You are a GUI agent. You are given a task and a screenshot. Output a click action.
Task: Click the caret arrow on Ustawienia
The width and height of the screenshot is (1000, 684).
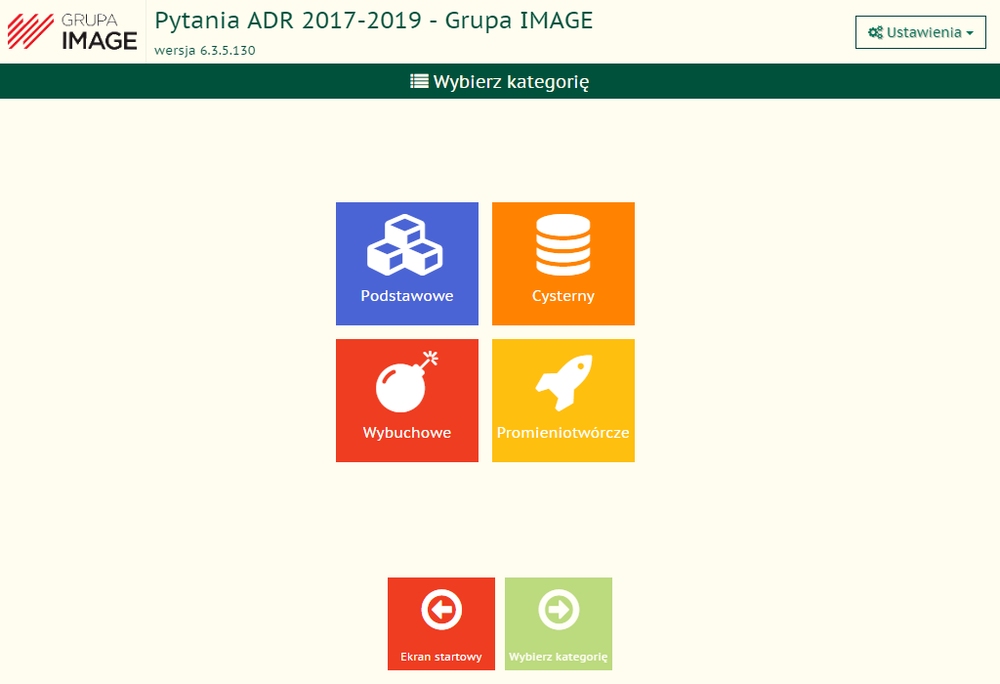tap(970, 33)
